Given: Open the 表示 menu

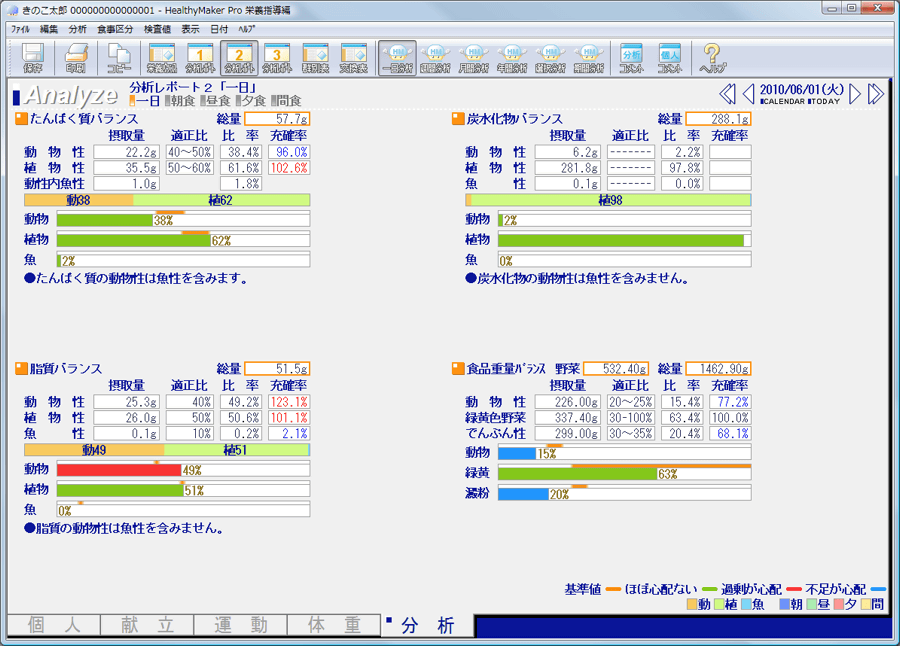Looking at the screenshot, I should tap(191, 29).
